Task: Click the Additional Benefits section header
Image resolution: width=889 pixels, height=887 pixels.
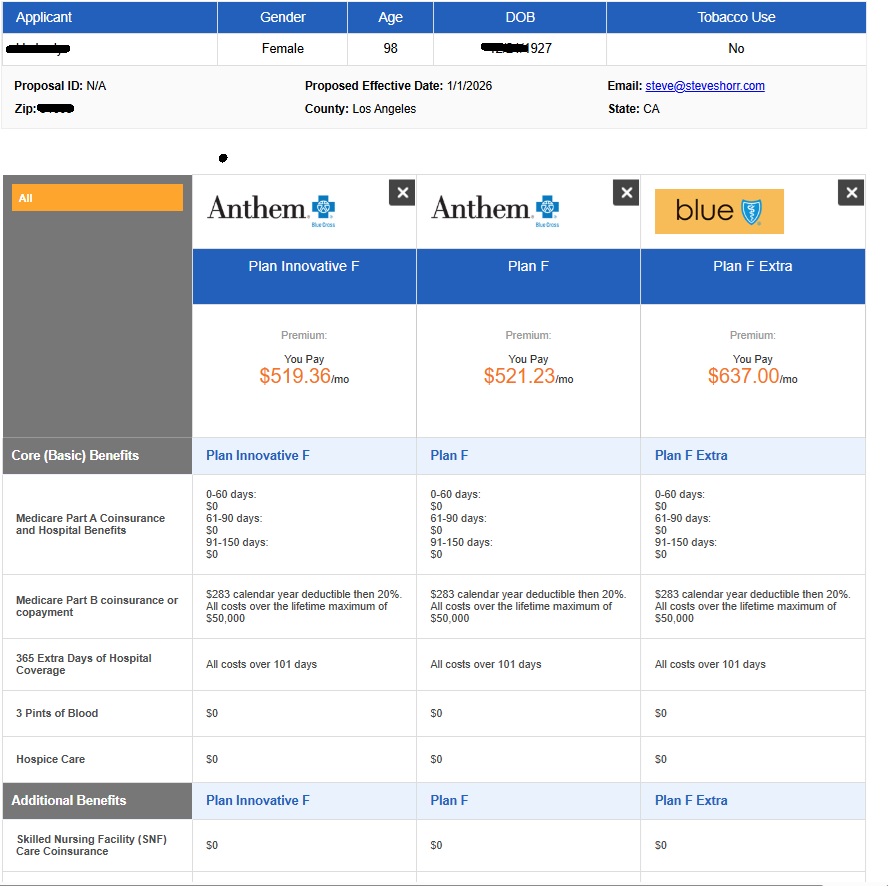Action: (x=69, y=801)
